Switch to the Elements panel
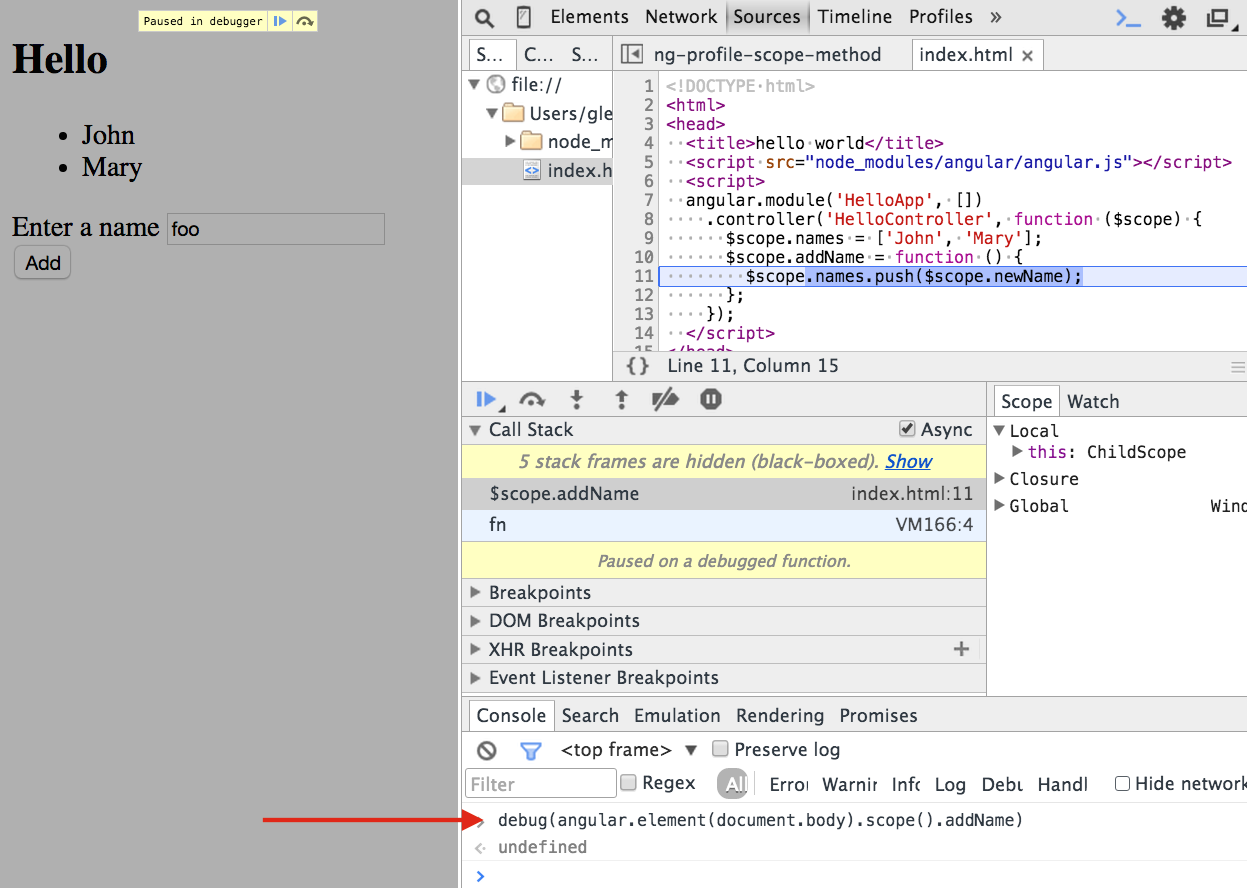 coord(589,17)
